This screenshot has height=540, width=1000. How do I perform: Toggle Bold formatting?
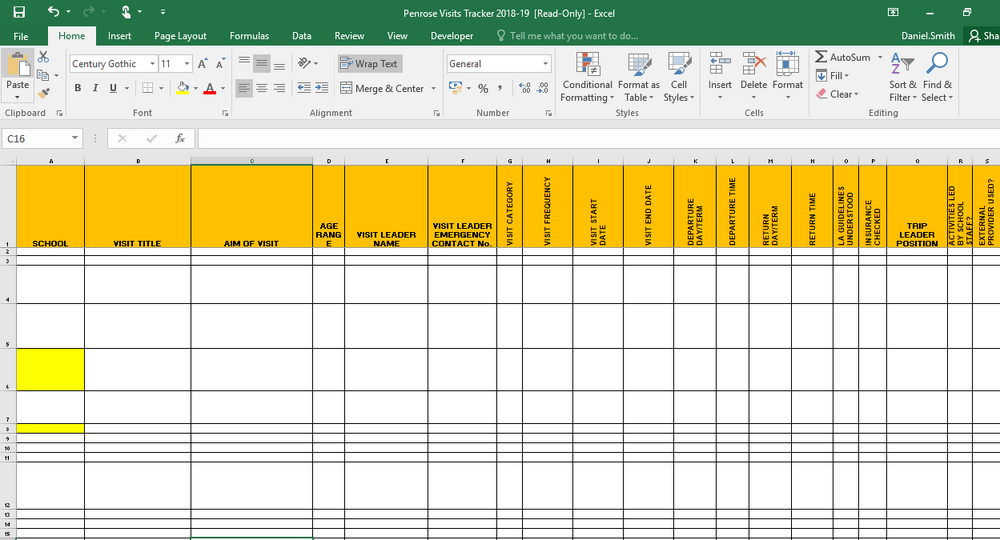pyautogui.click(x=78, y=88)
